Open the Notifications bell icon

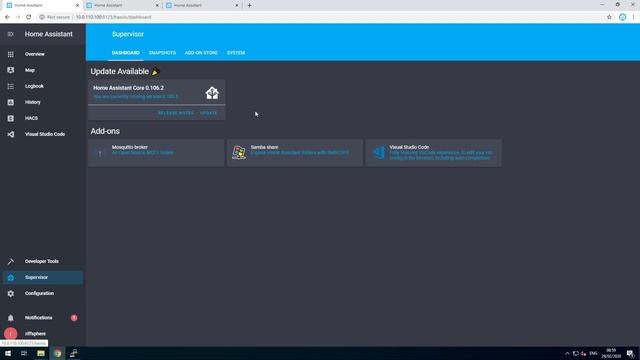11,318
